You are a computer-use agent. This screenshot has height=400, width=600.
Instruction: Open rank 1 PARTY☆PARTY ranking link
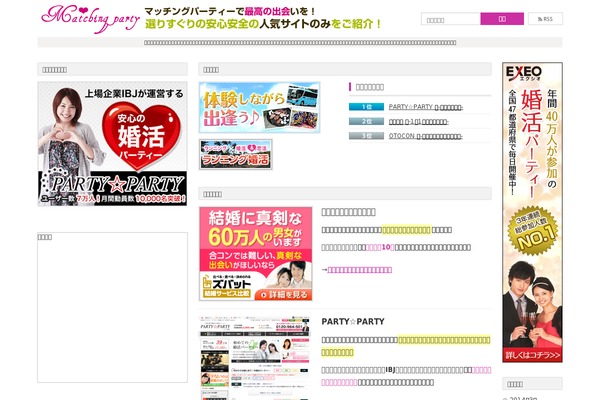pyautogui.click(x=426, y=107)
